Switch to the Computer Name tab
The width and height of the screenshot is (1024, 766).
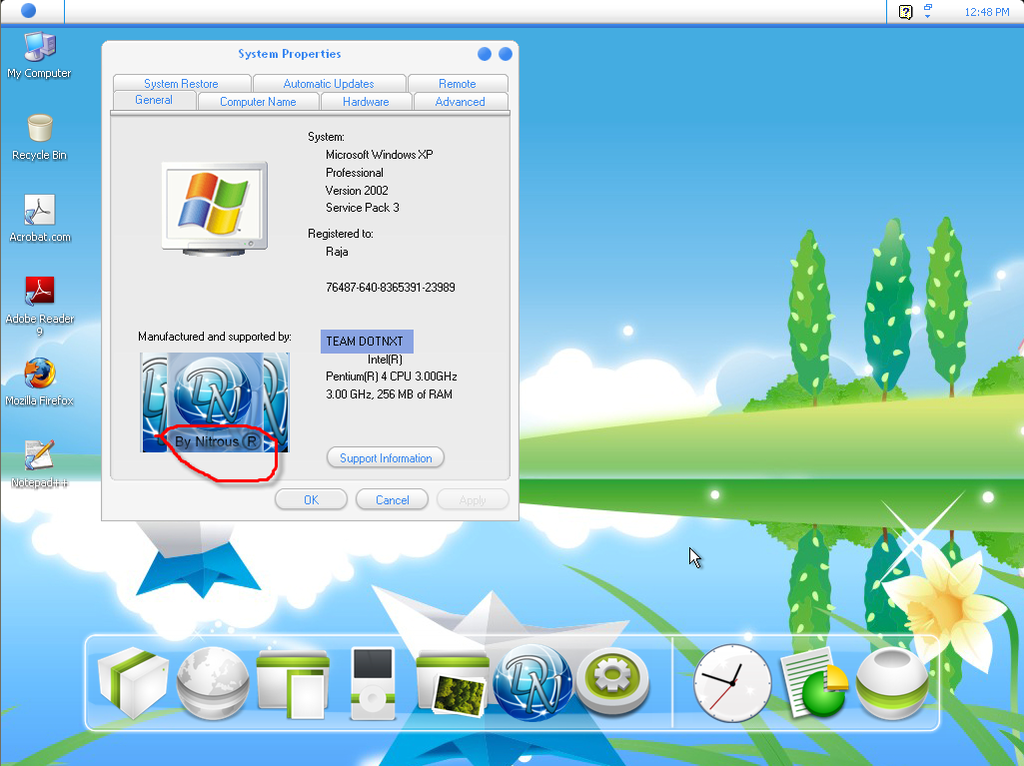[x=258, y=102]
